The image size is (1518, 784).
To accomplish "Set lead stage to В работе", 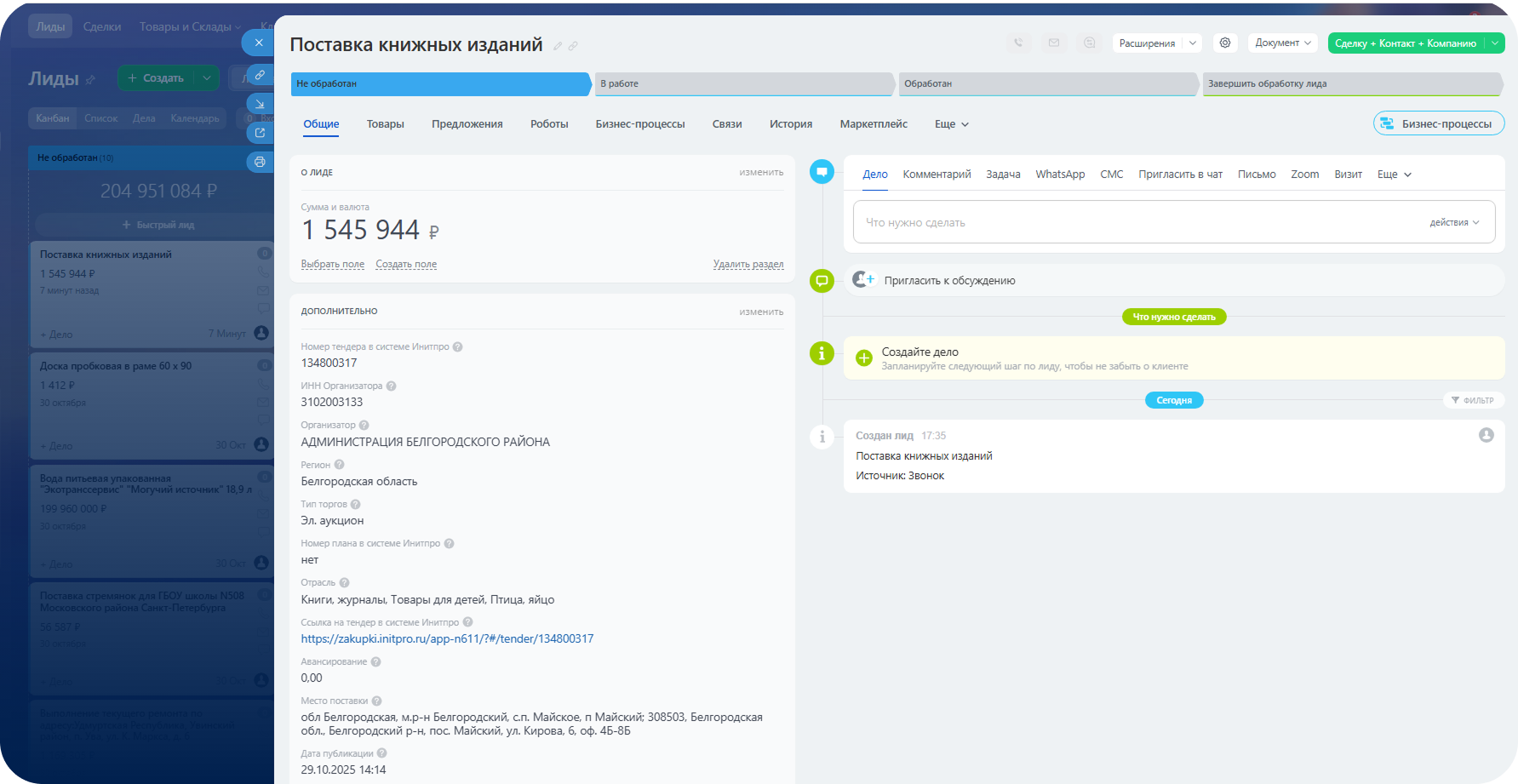I will point(742,83).
